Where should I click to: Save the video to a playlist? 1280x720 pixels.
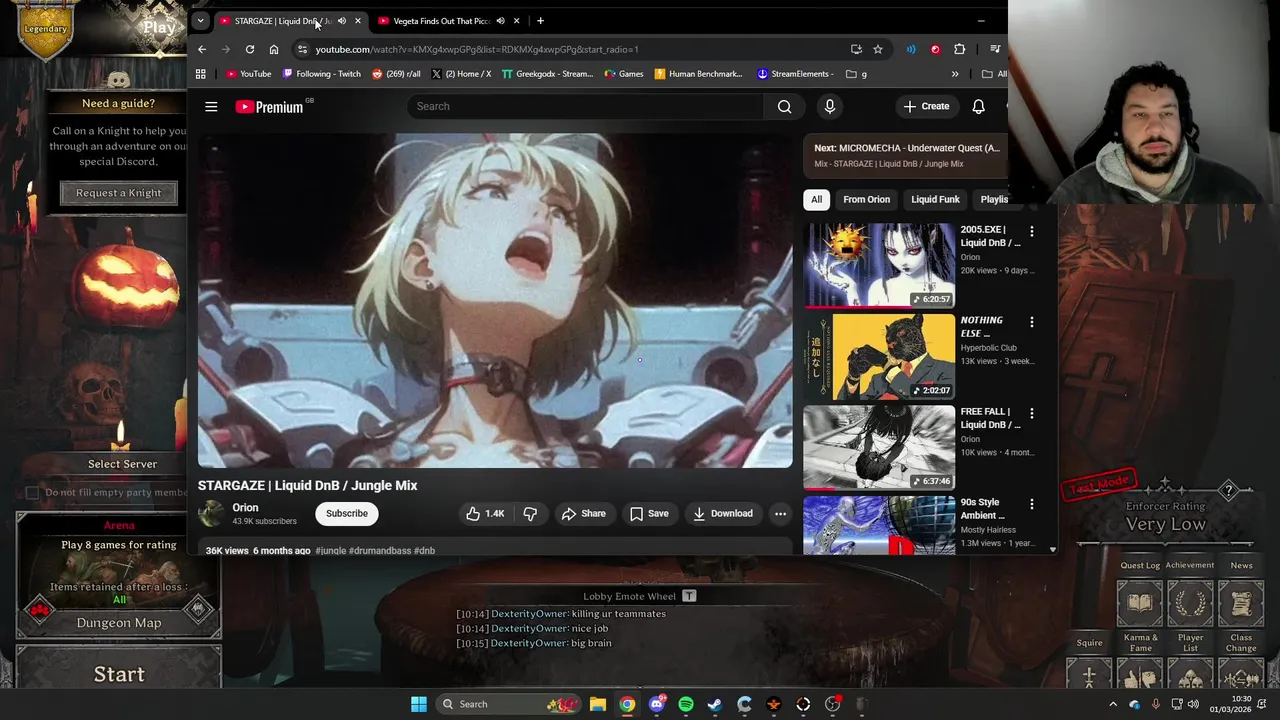pyautogui.click(x=649, y=513)
